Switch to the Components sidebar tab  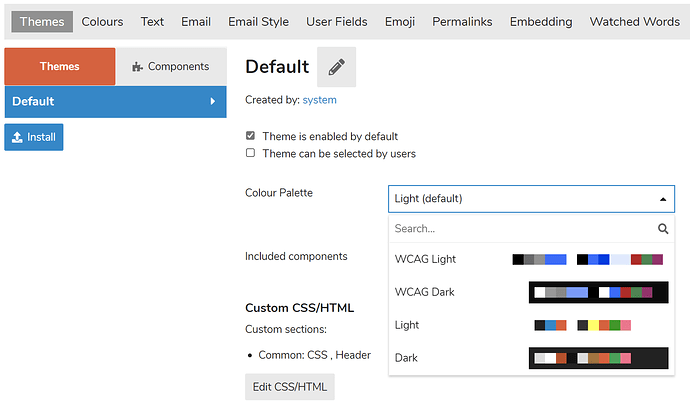click(x=171, y=66)
